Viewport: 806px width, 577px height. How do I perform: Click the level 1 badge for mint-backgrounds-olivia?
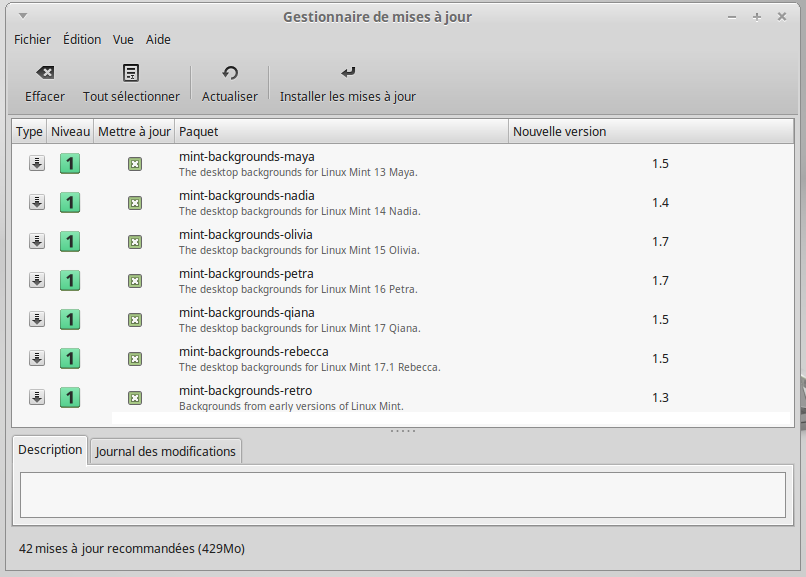[x=70, y=242]
